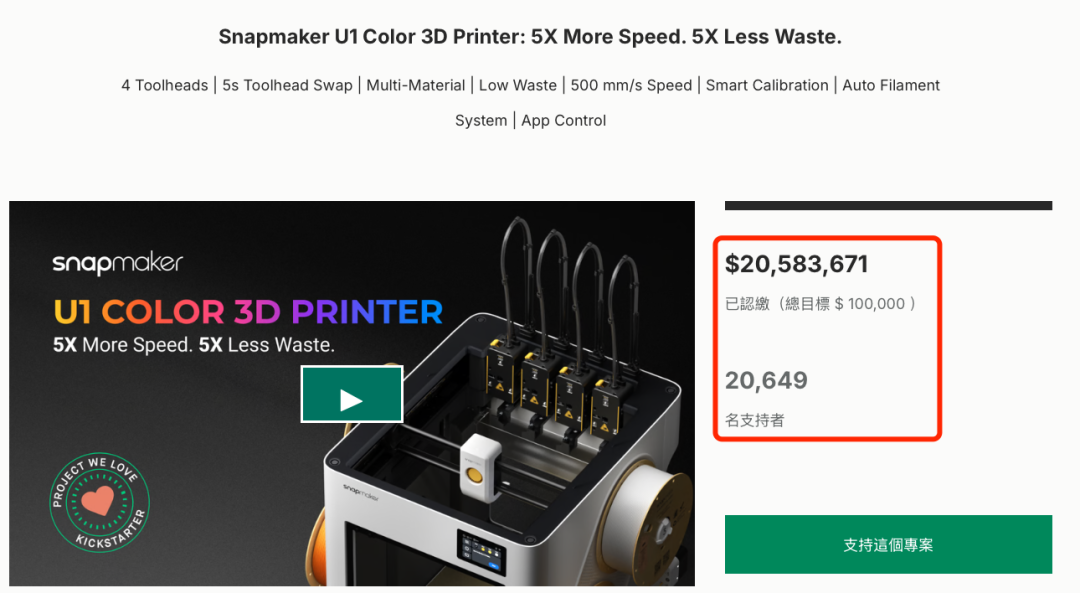Click the feature list subtitle text

[530, 103]
